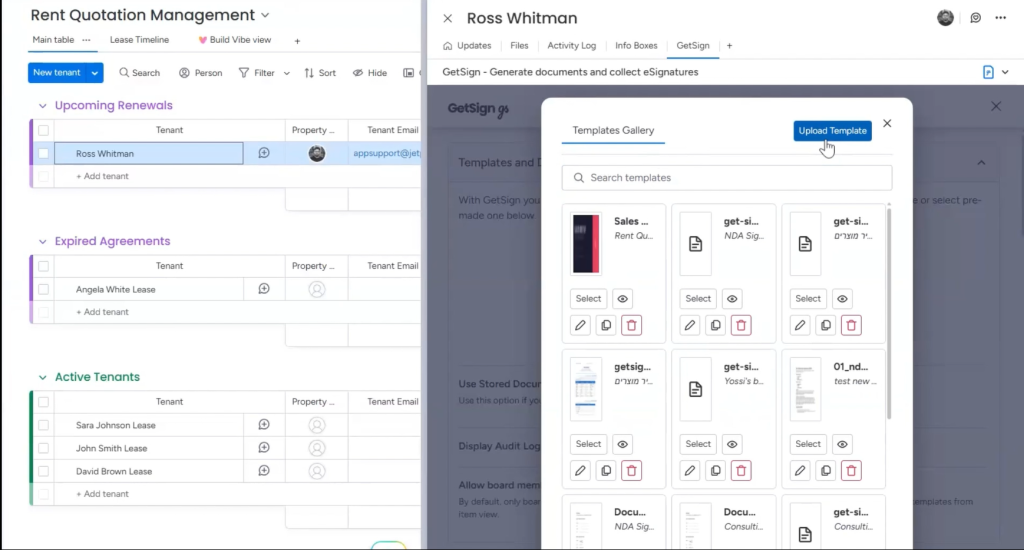This screenshot has width=1024, height=550.
Task: Click the New tenant button
Action: (57, 73)
